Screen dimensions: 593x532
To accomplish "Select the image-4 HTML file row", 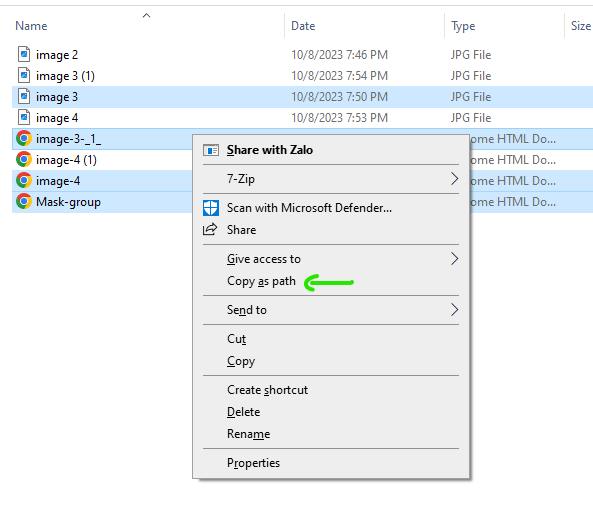I will (103, 181).
